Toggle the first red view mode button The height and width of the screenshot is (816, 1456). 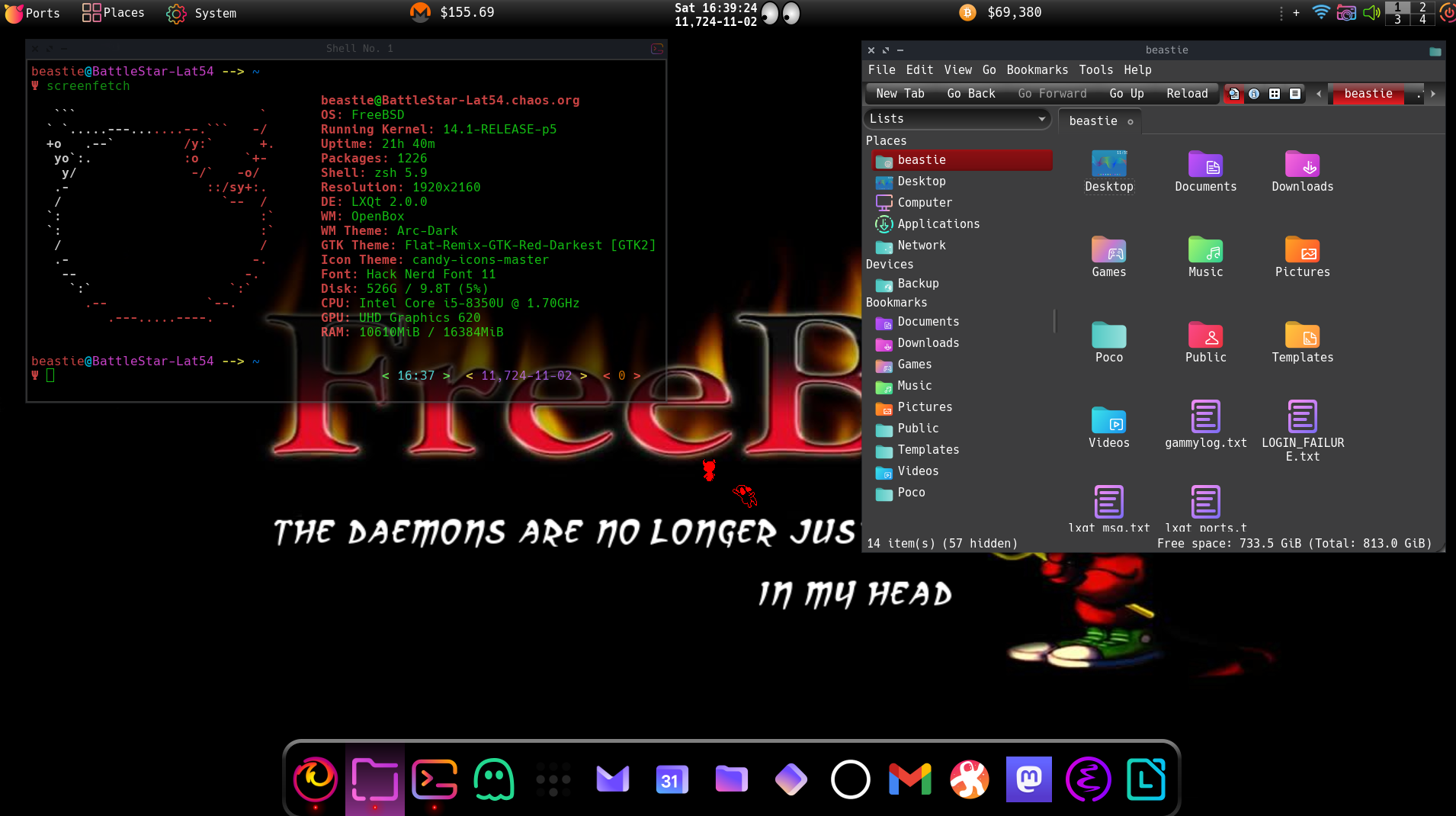coord(1234,94)
